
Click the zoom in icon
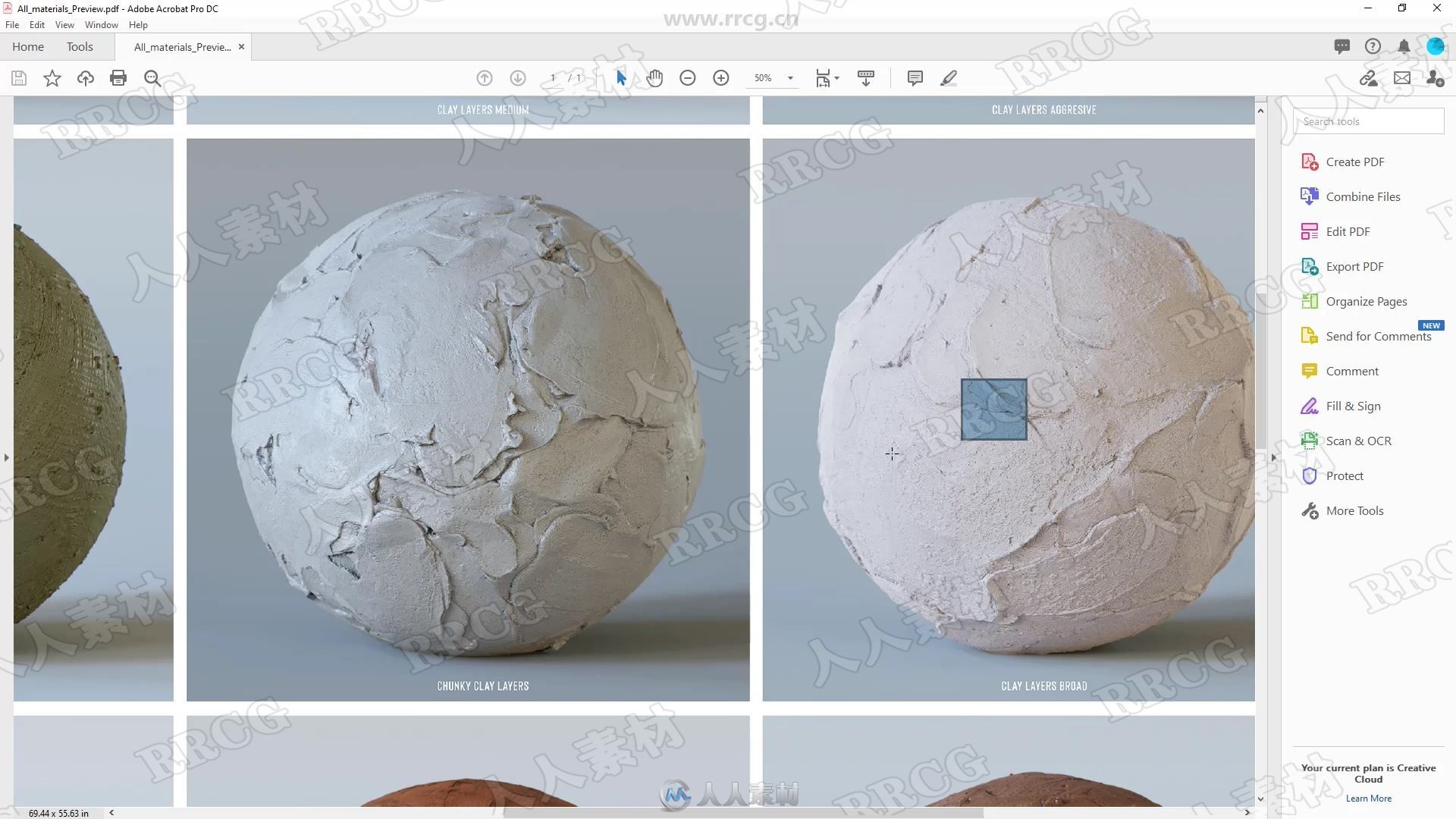[x=720, y=77]
